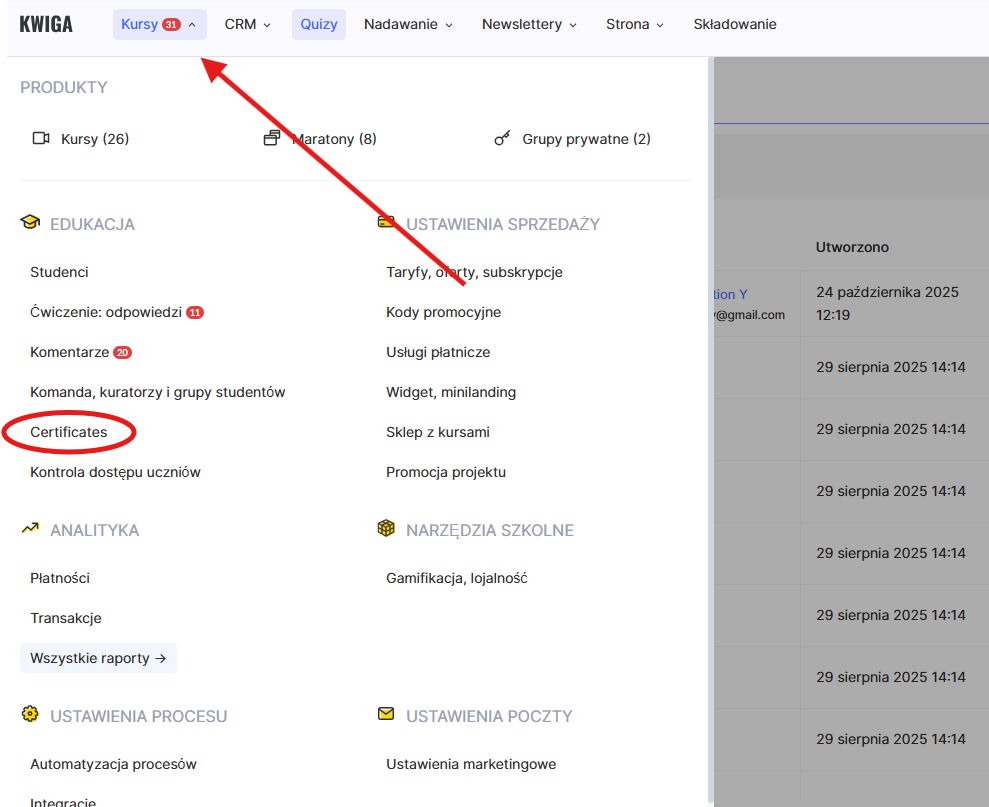Image resolution: width=989 pixels, height=807 pixels.
Task: Go to Kody promocyjne settings
Action: pyautogui.click(x=443, y=312)
